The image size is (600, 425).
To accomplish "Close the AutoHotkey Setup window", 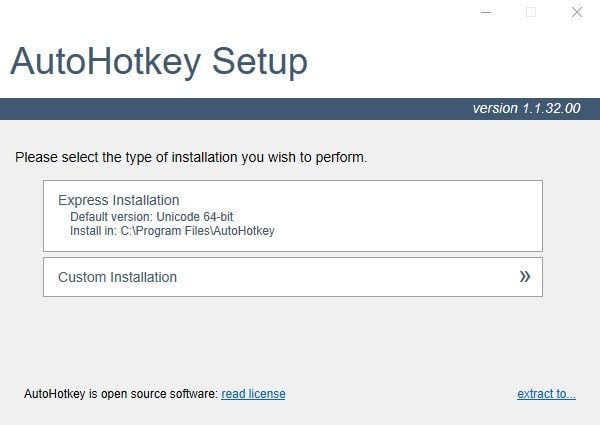I will coord(577,12).
